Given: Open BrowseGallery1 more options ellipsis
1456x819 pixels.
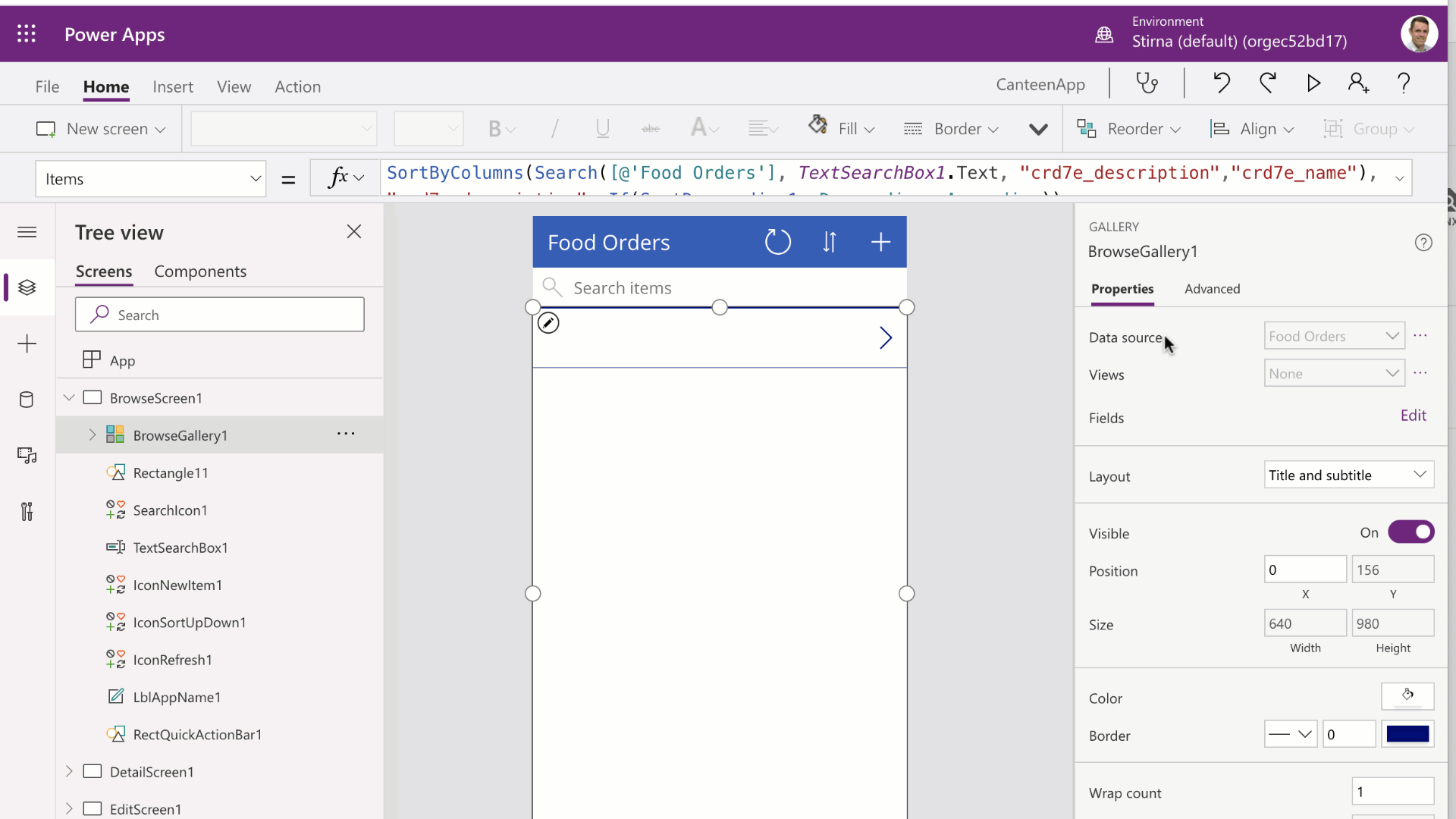Looking at the screenshot, I should (346, 434).
